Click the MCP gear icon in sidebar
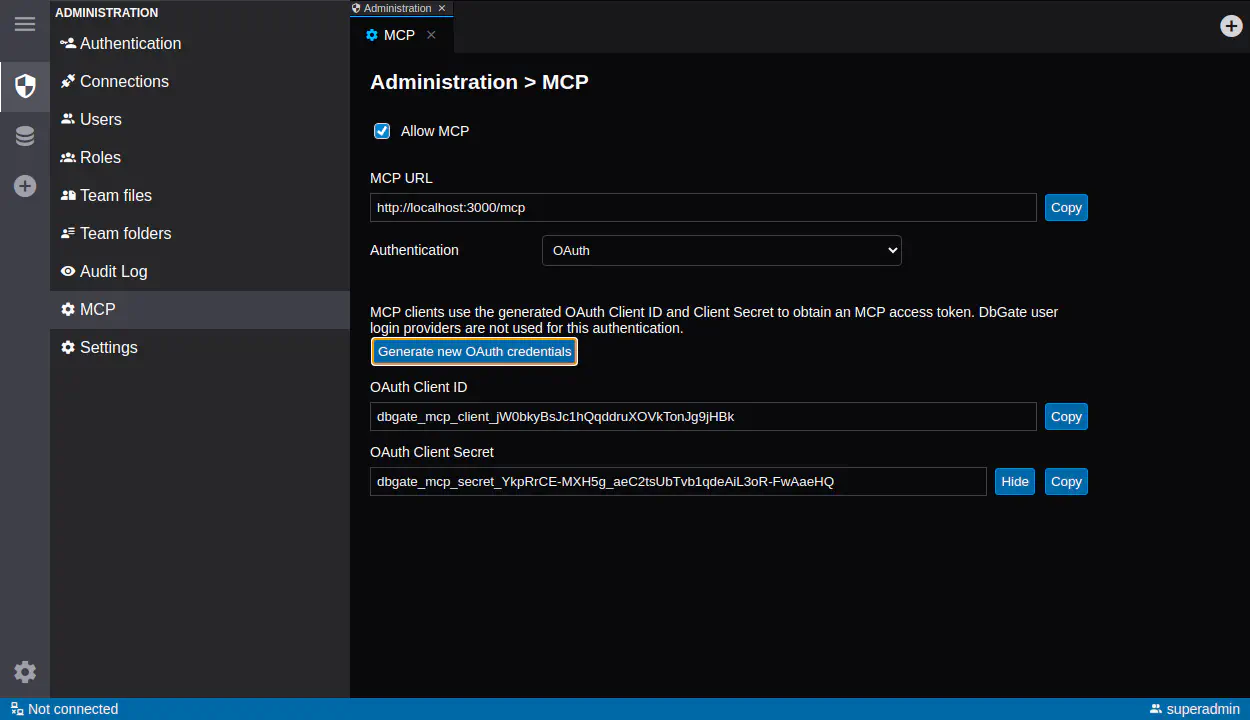 (68, 309)
